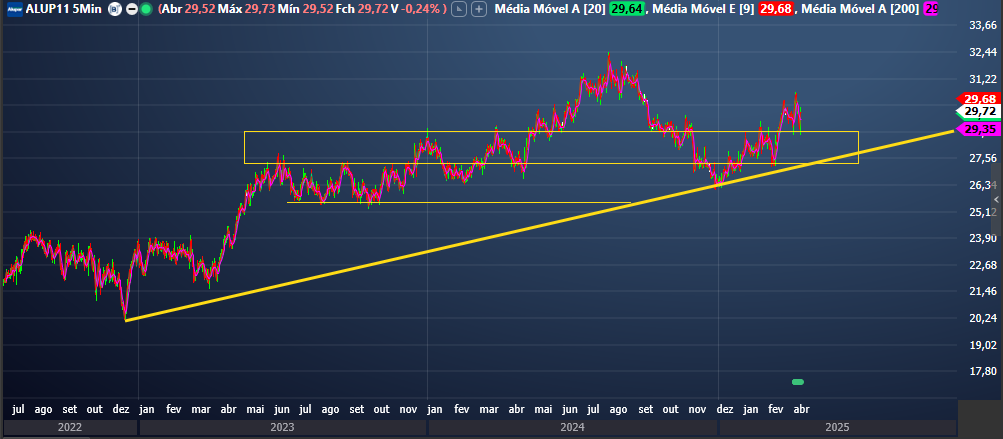Click the Alupar asset logo icon

click(x=13, y=9)
